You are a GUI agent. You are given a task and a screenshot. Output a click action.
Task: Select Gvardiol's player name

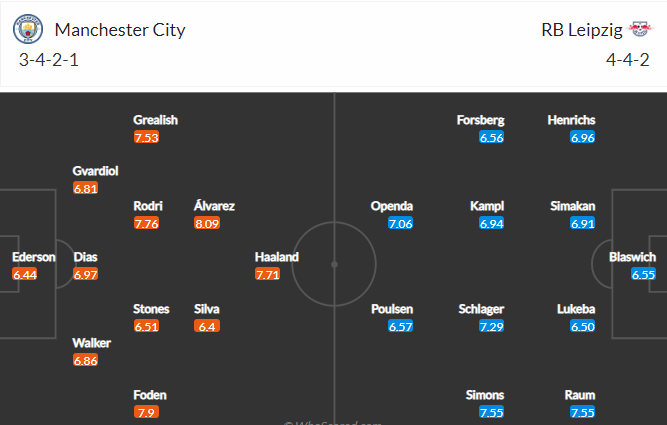coord(95,171)
